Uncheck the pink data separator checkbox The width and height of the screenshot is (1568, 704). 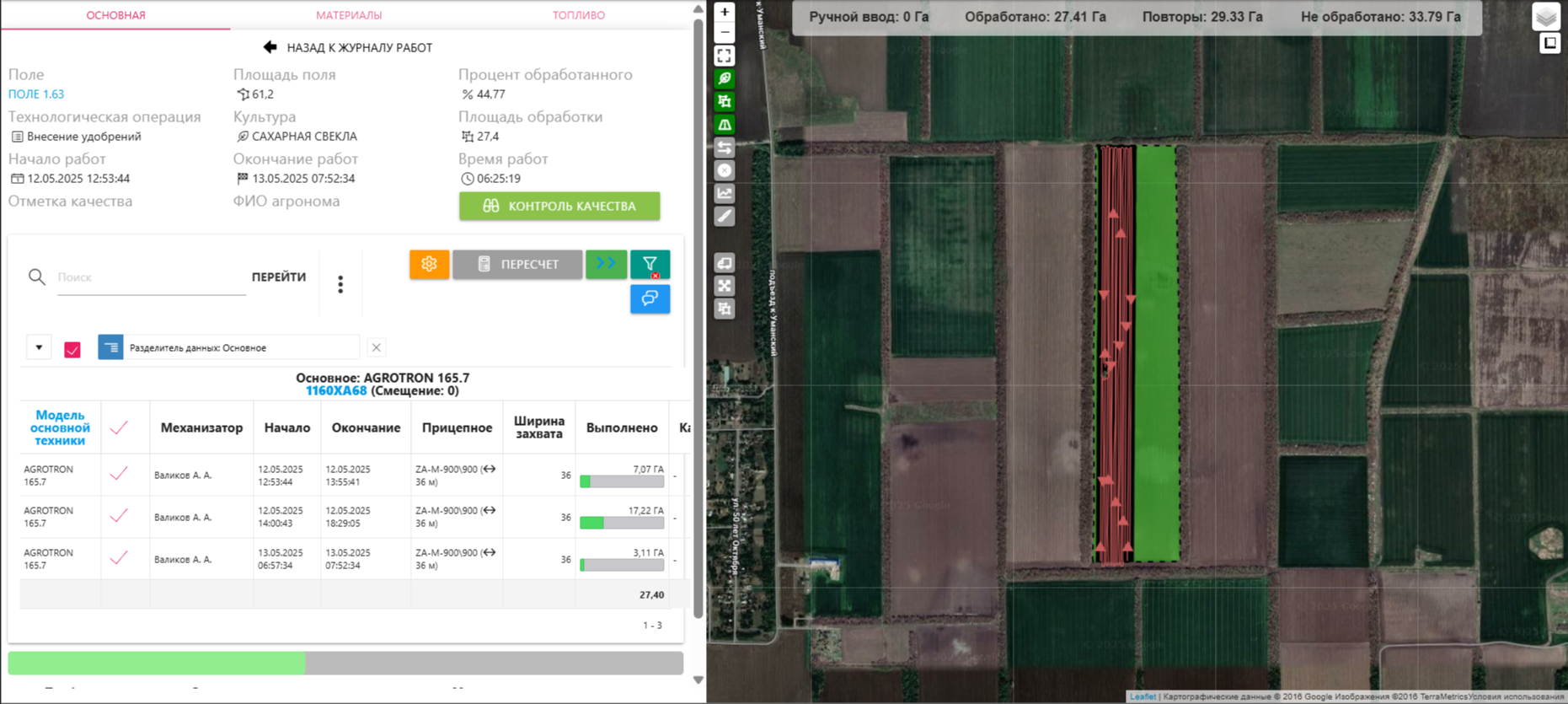72,349
